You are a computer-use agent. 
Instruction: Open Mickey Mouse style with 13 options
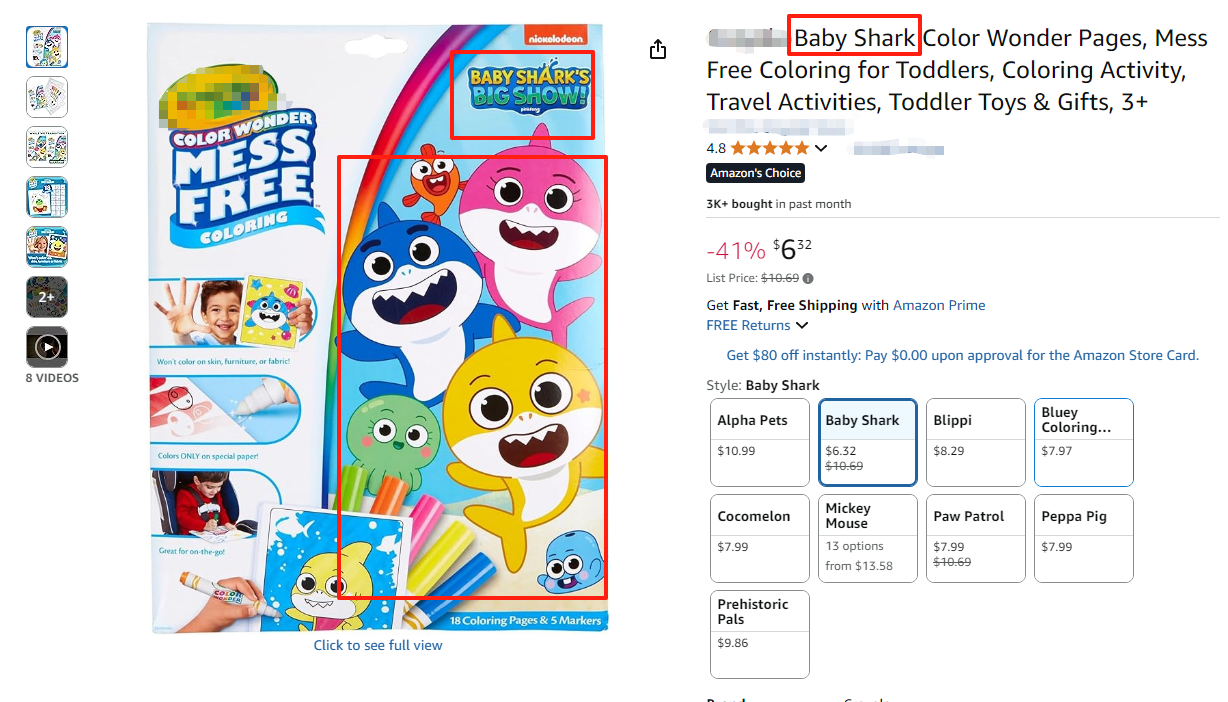(867, 538)
